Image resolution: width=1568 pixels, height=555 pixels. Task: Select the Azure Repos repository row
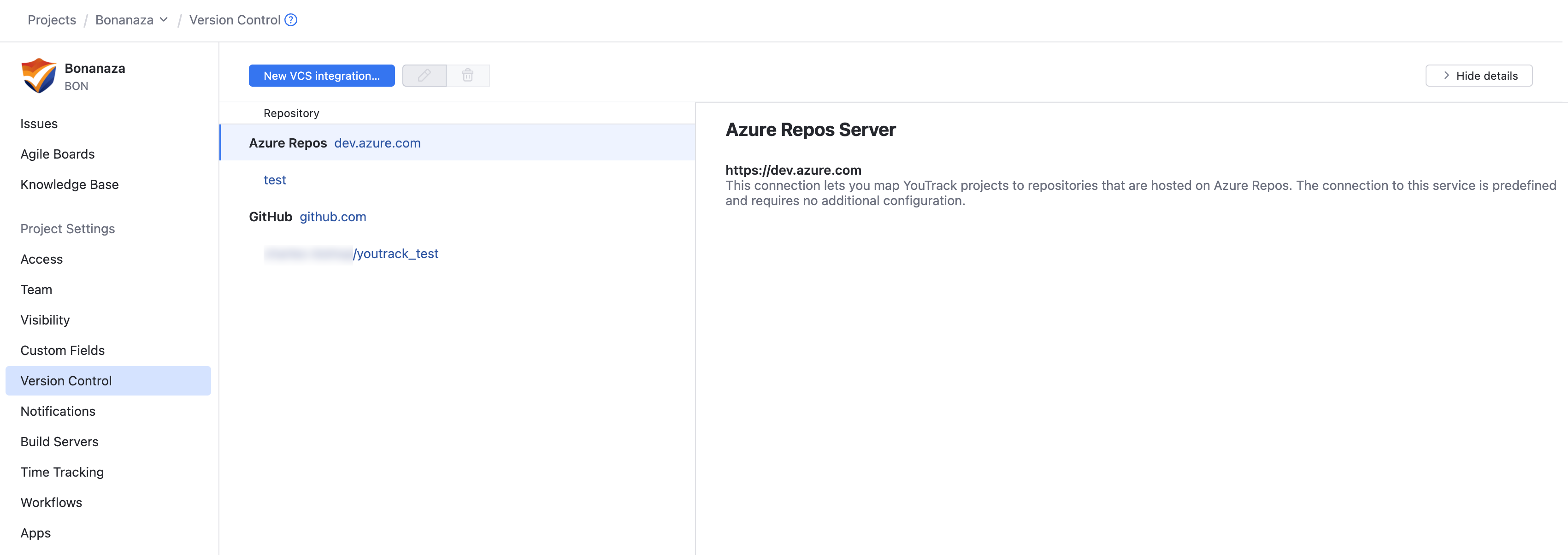456,143
